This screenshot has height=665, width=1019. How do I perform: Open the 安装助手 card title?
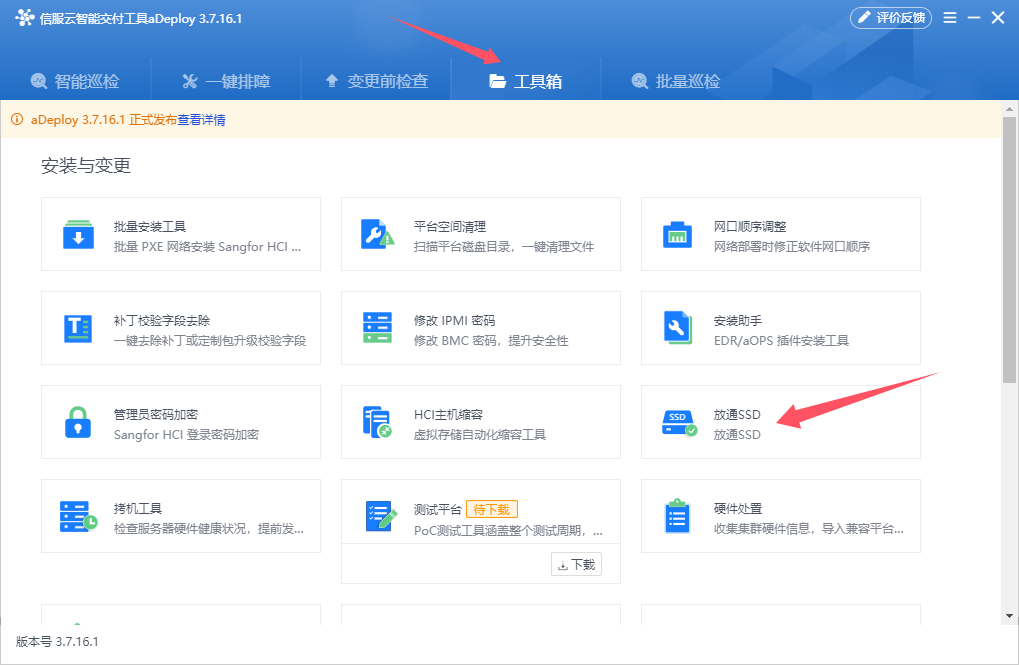pos(738,320)
